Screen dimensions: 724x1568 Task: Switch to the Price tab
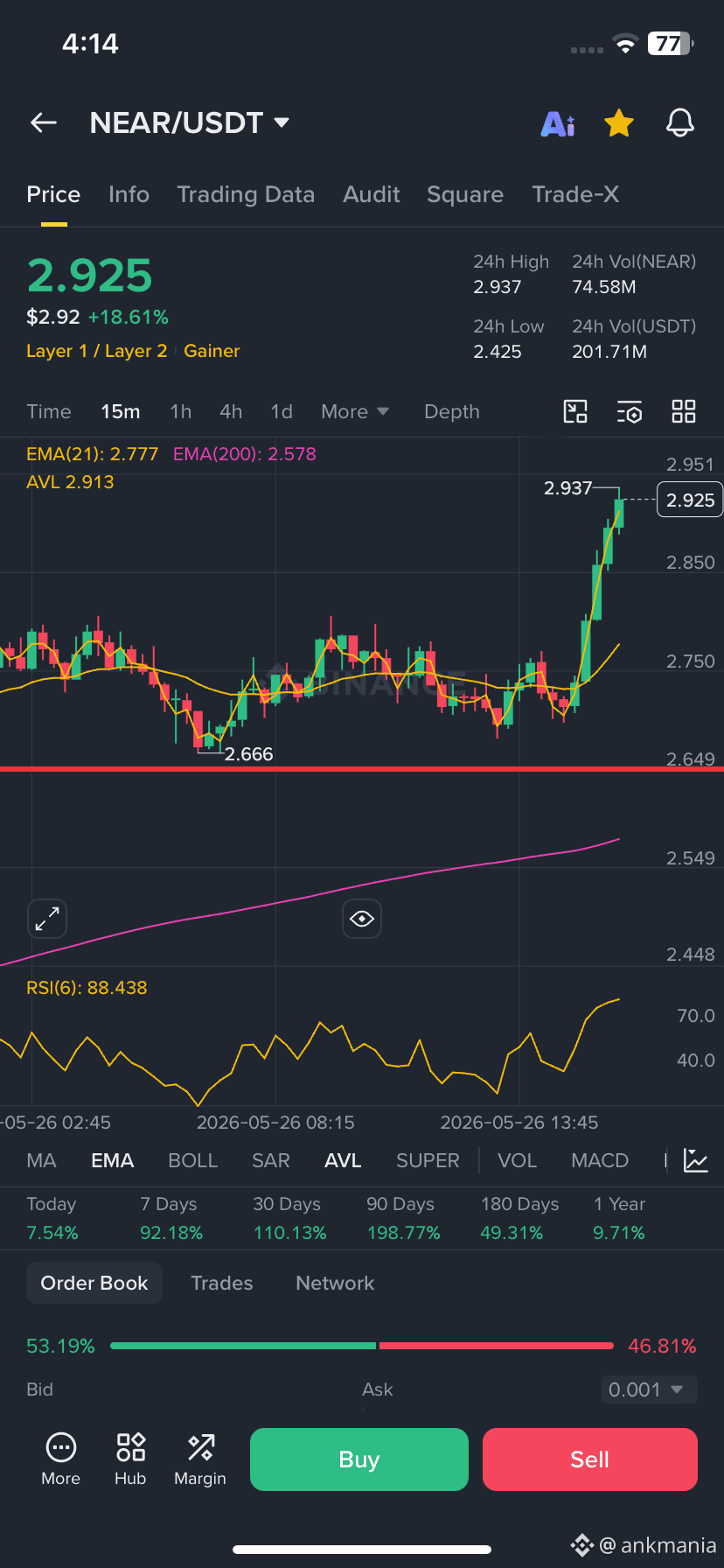(x=53, y=194)
